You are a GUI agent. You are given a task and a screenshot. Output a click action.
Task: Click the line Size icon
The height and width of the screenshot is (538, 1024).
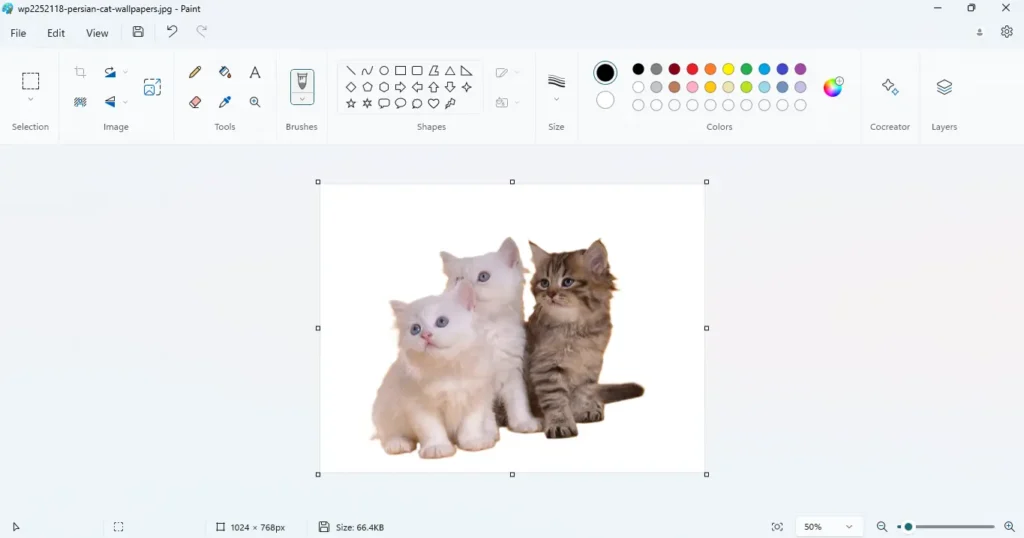pos(556,81)
